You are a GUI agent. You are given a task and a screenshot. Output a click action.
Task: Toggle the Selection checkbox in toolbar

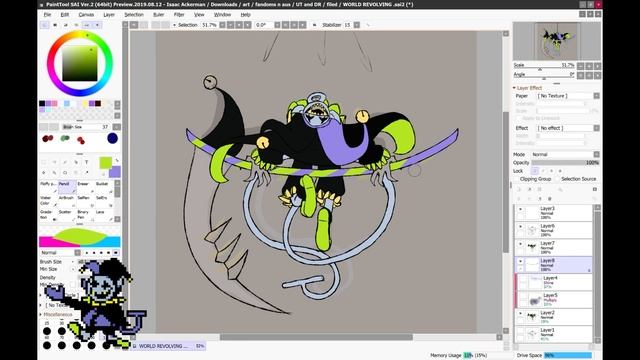[174, 25]
